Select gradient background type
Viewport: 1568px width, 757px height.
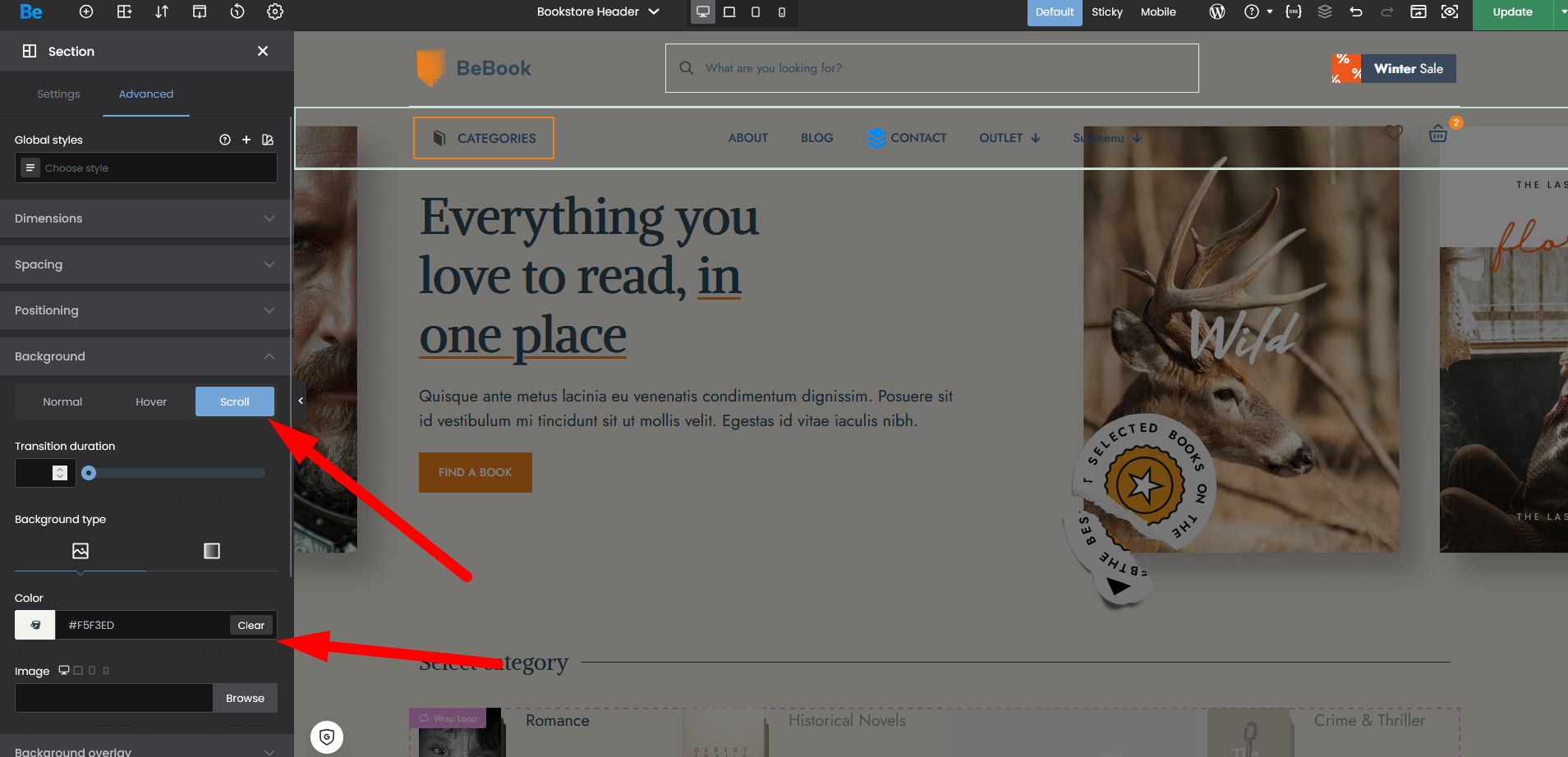(212, 551)
